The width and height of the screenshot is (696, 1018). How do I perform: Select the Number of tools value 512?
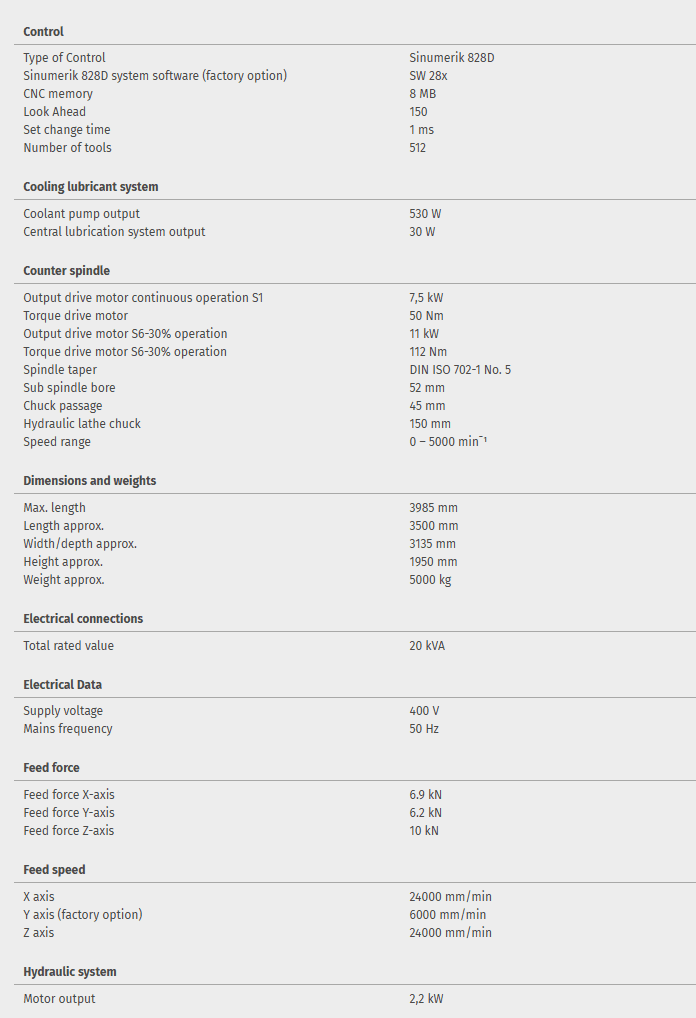coord(417,148)
